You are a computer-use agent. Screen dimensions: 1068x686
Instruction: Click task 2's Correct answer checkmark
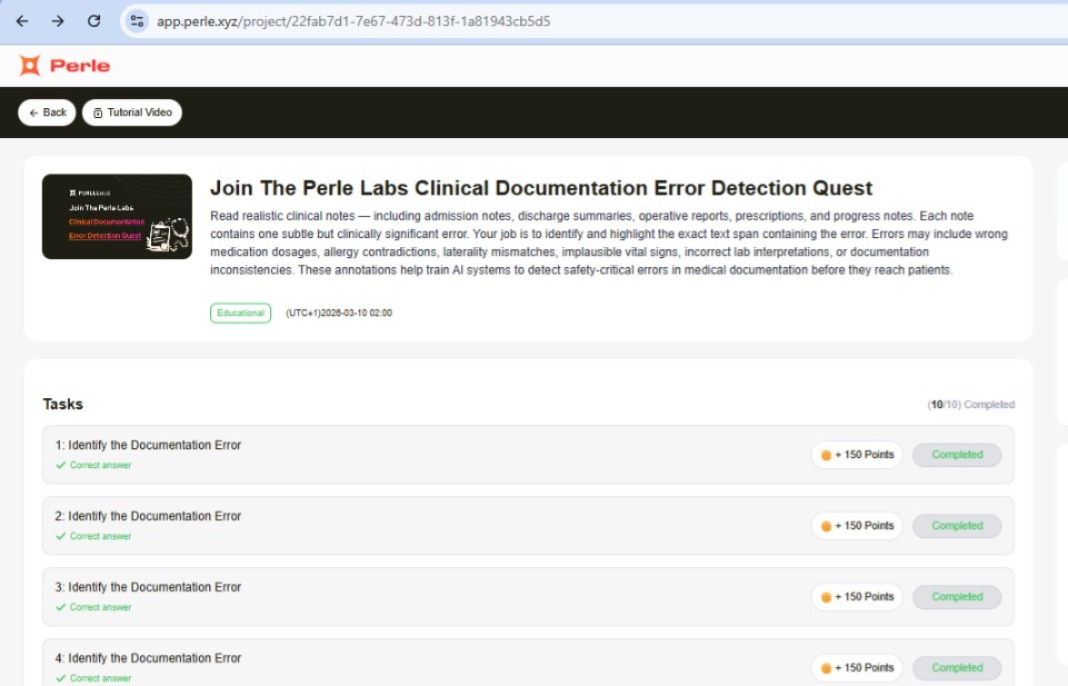pyautogui.click(x=61, y=536)
